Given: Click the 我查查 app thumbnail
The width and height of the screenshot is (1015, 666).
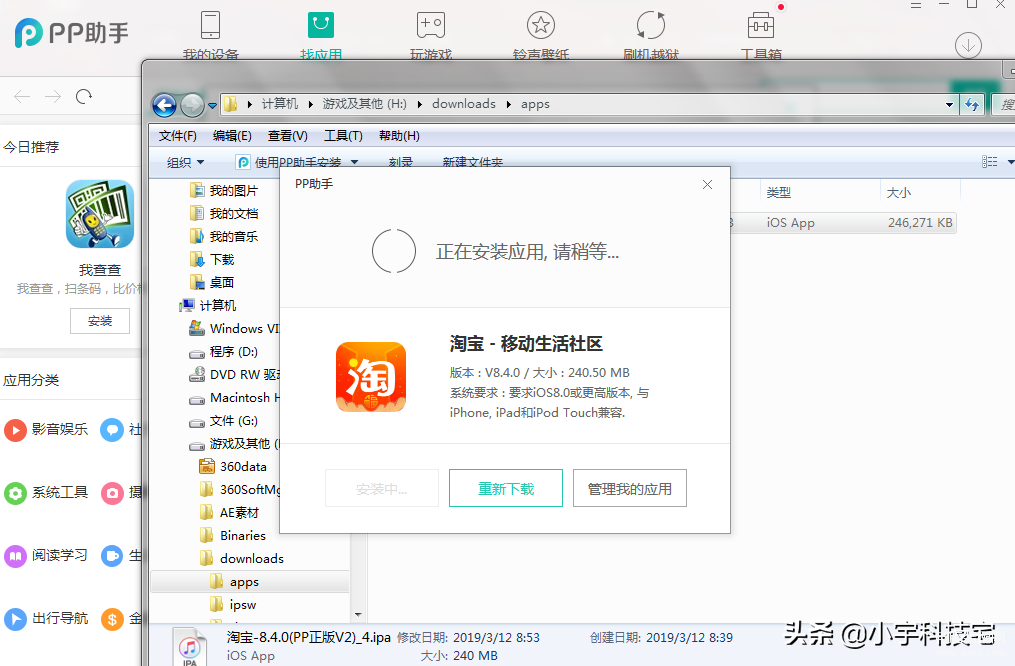Looking at the screenshot, I should click(100, 214).
